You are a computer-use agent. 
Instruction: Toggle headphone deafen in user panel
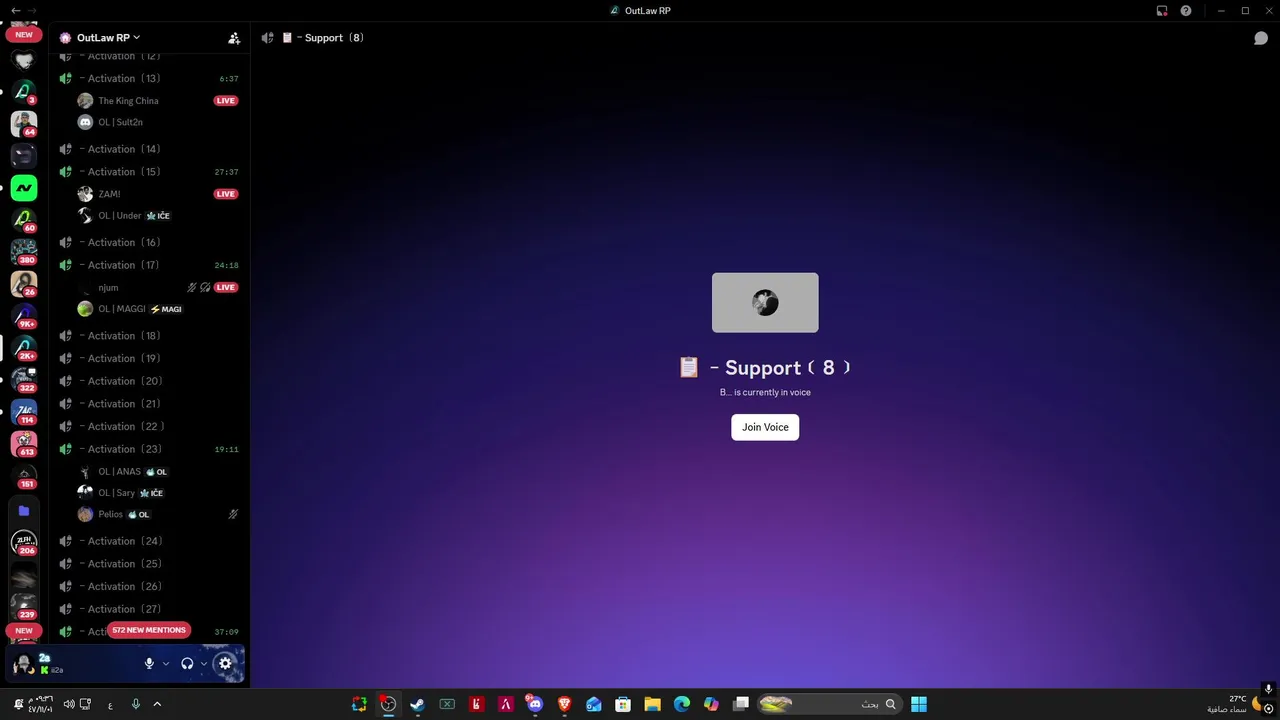[x=187, y=663]
